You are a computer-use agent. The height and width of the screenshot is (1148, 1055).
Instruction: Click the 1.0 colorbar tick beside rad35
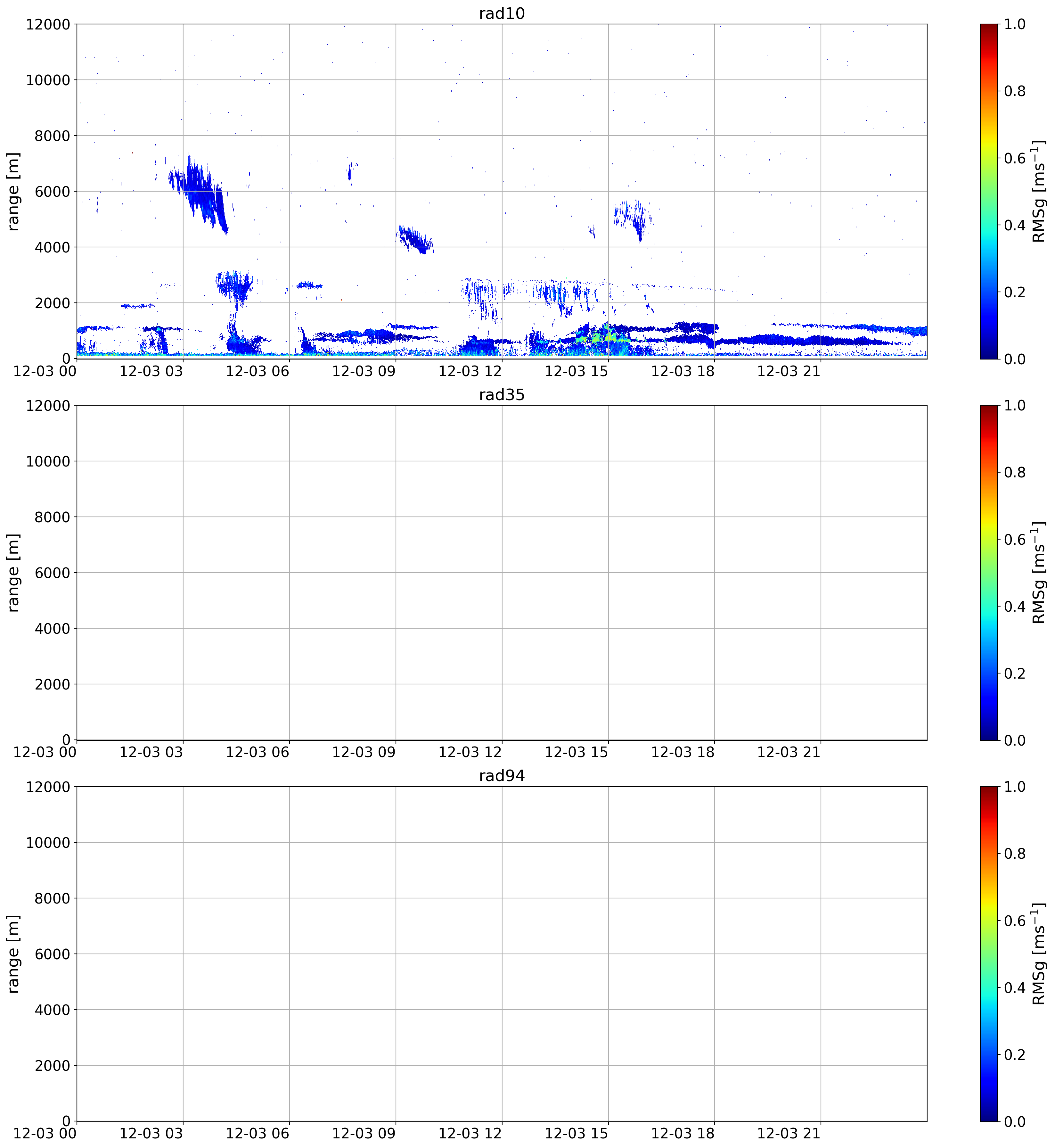pyautogui.click(x=1015, y=406)
